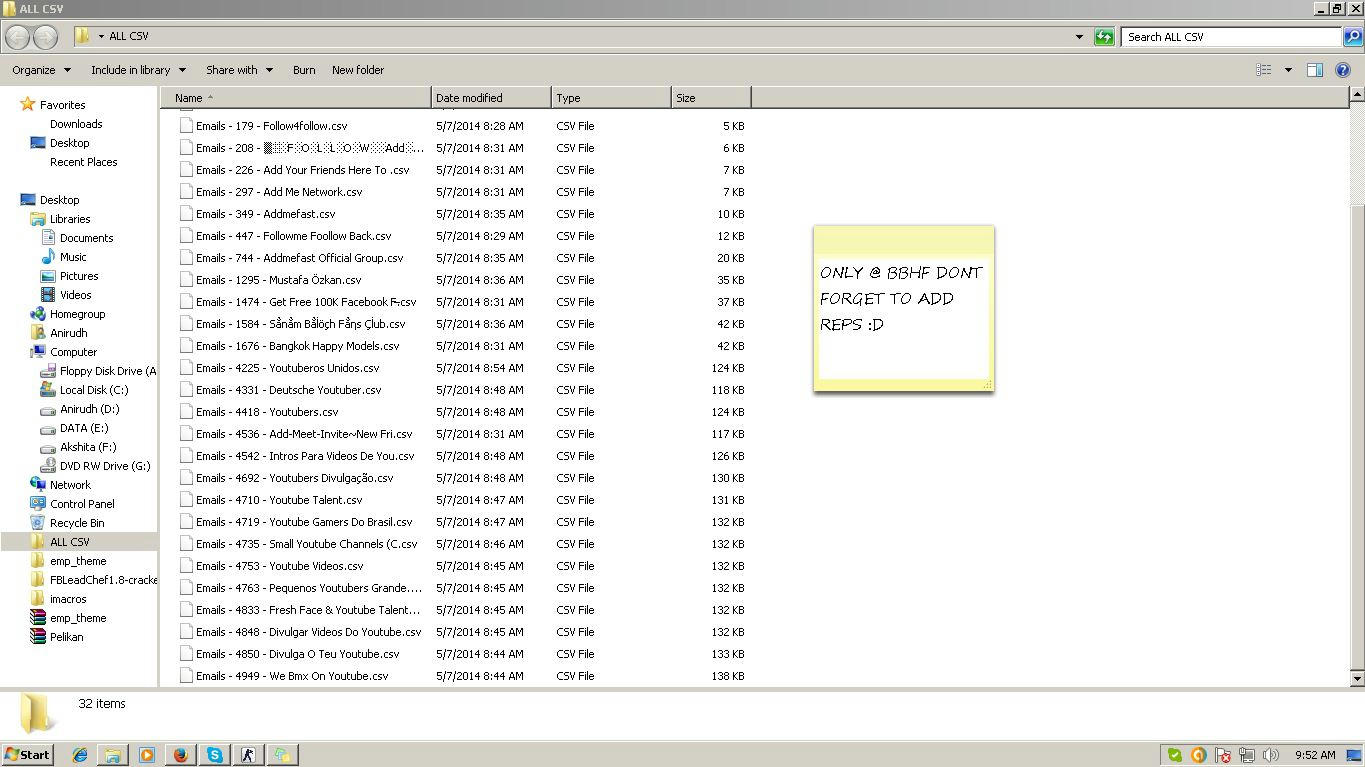
Task: Select Floppy Disk Drive in sidebar
Action: click(108, 371)
